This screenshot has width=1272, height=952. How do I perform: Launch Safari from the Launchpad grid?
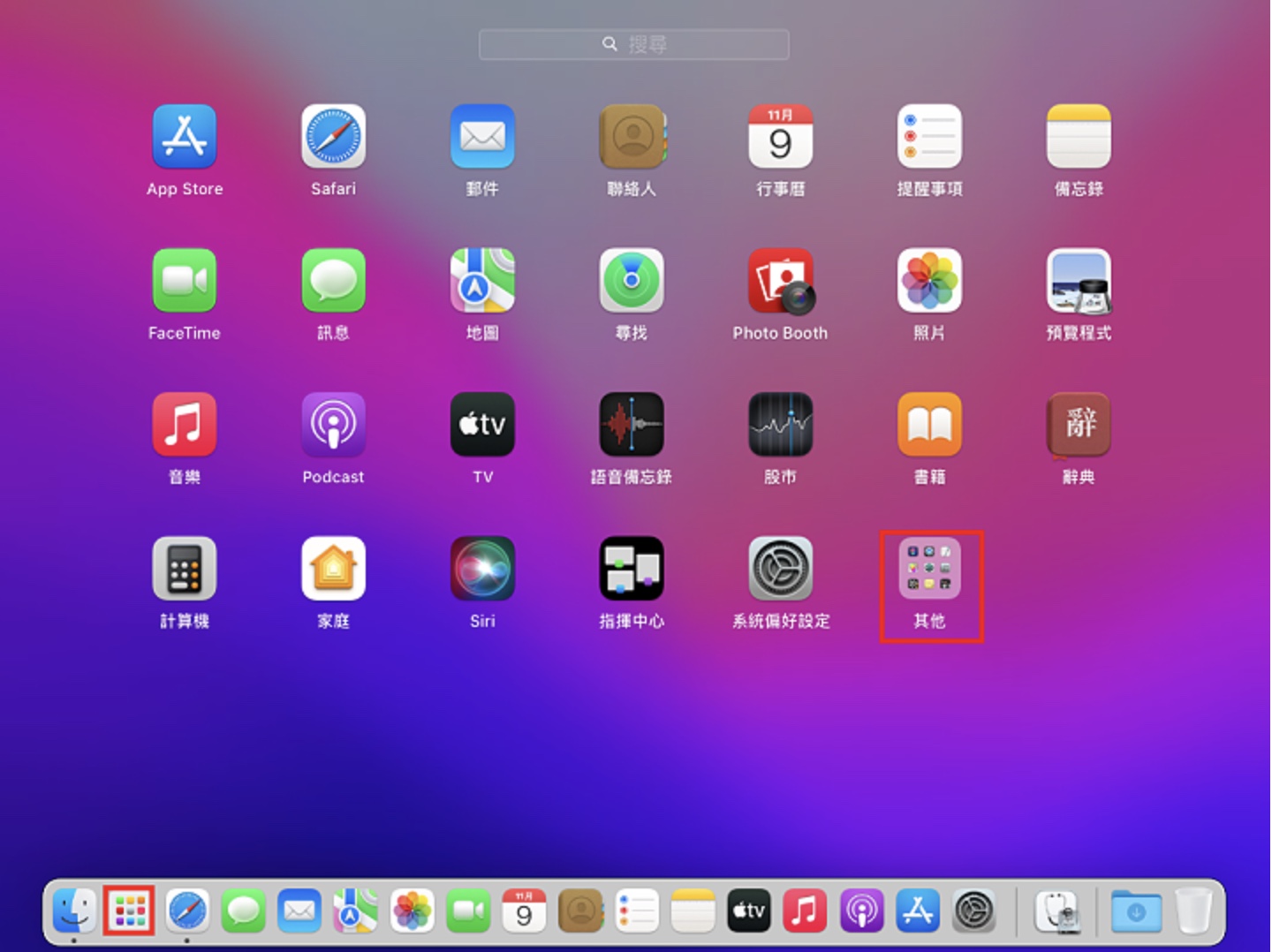333,137
